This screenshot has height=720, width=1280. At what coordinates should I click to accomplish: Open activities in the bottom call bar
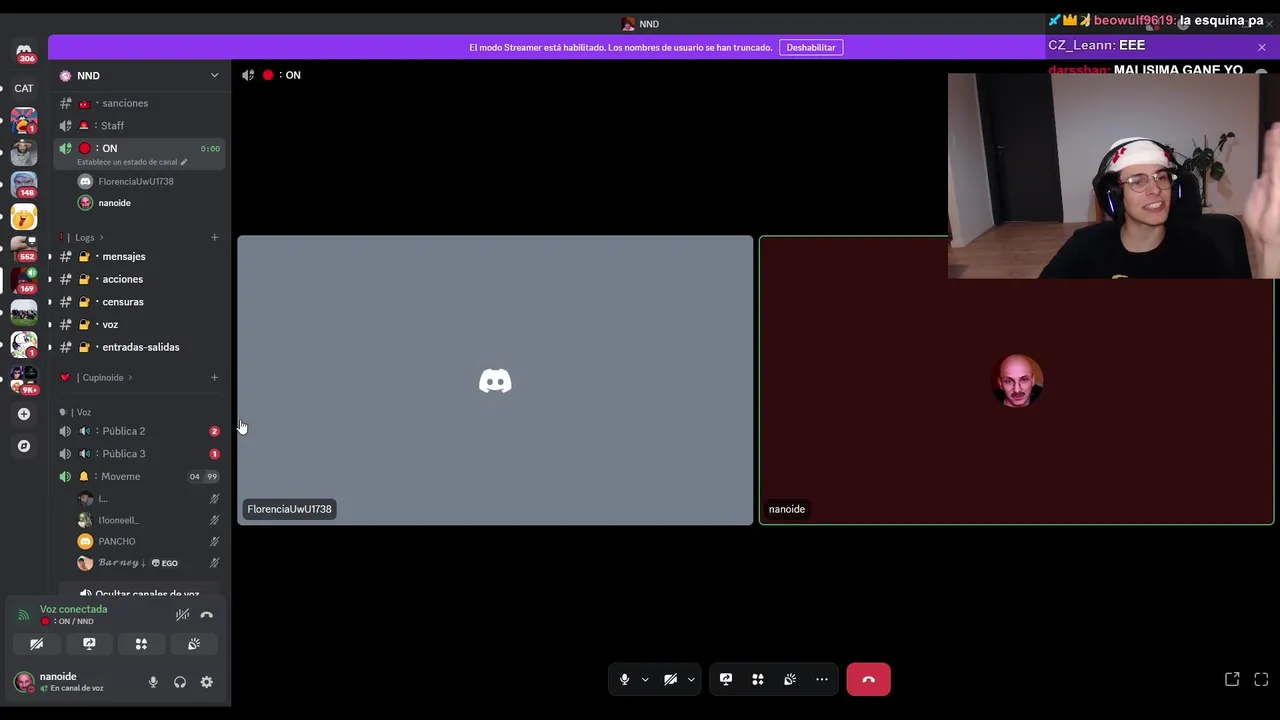click(x=758, y=679)
